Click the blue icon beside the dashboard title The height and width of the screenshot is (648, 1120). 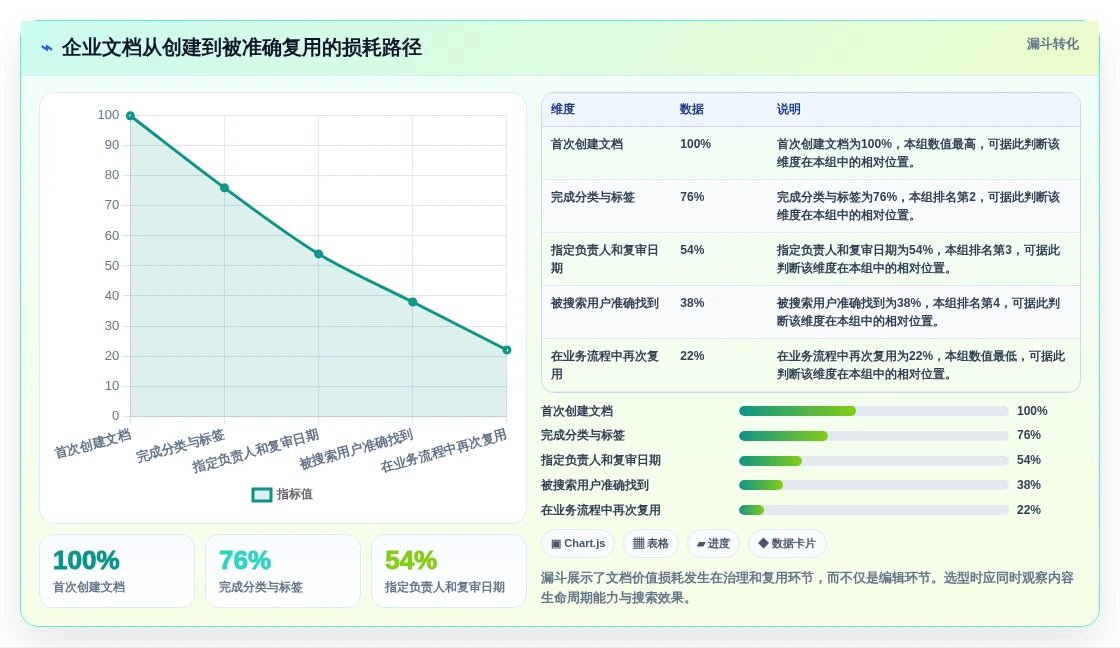coord(47,48)
